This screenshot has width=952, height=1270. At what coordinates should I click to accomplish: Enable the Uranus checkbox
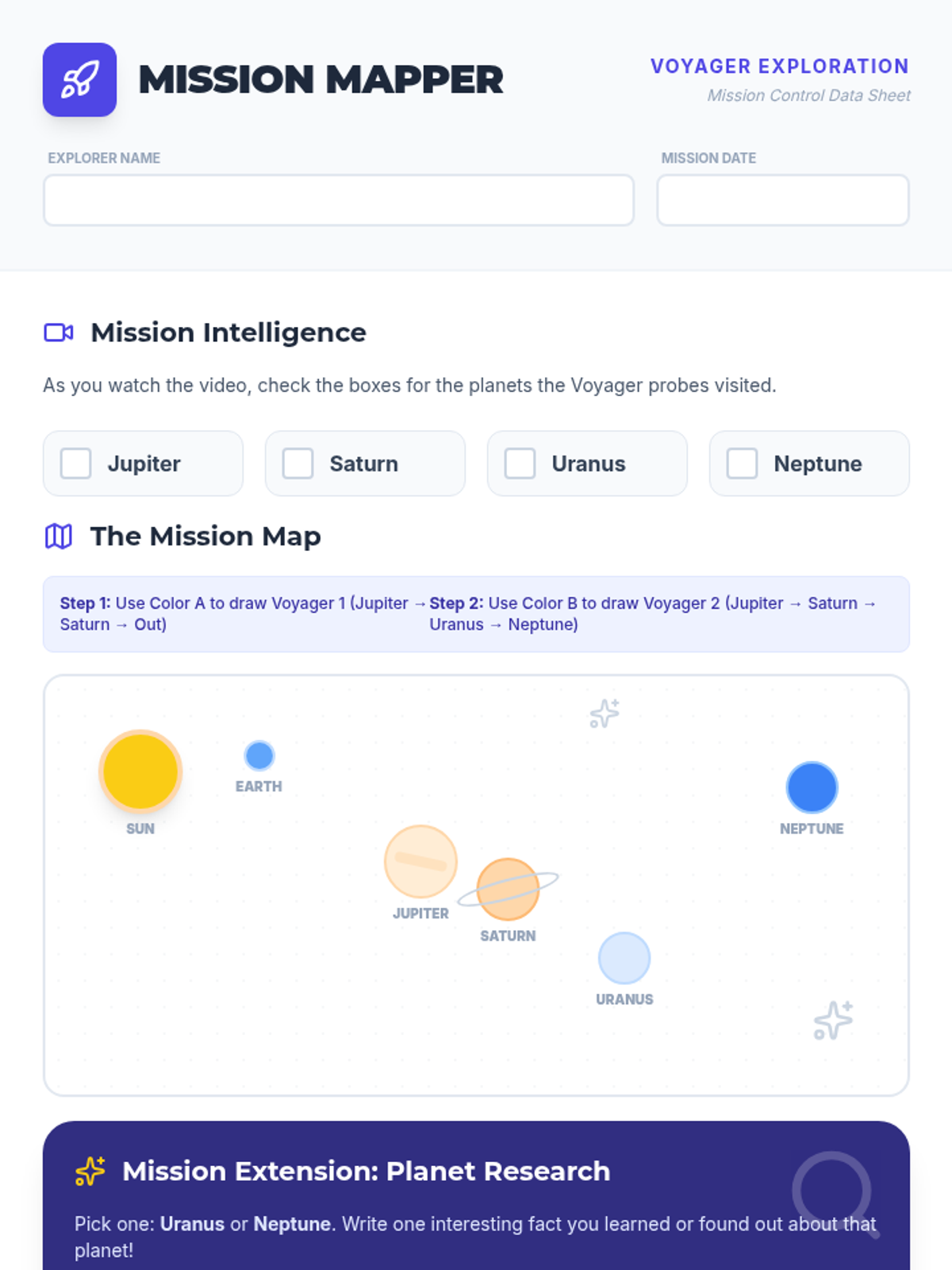pyautogui.click(x=520, y=464)
